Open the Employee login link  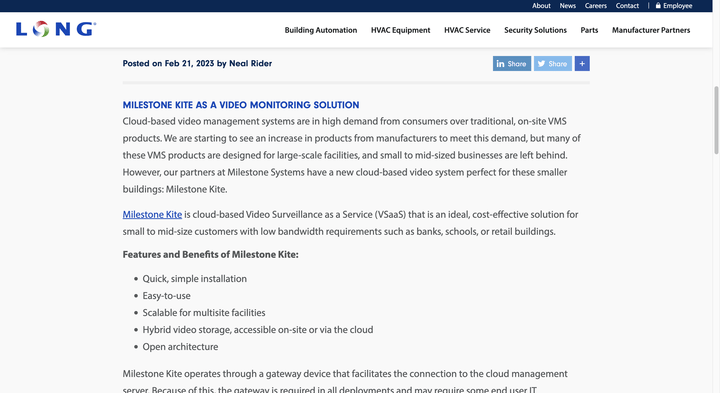tap(674, 6)
